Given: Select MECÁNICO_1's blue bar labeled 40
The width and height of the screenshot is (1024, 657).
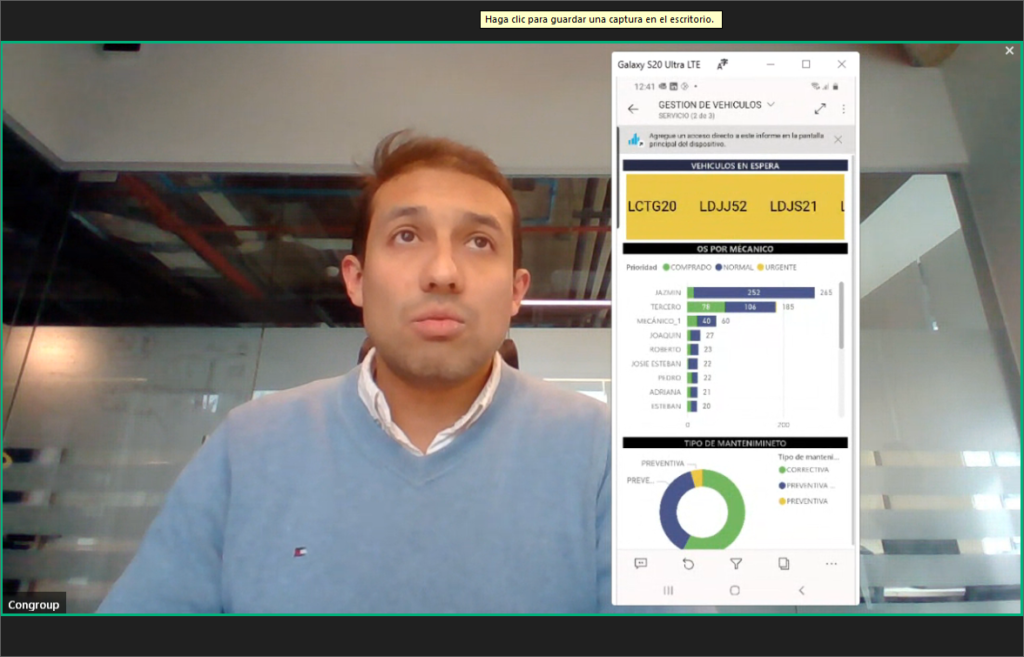Looking at the screenshot, I should (x=707, y=321).
